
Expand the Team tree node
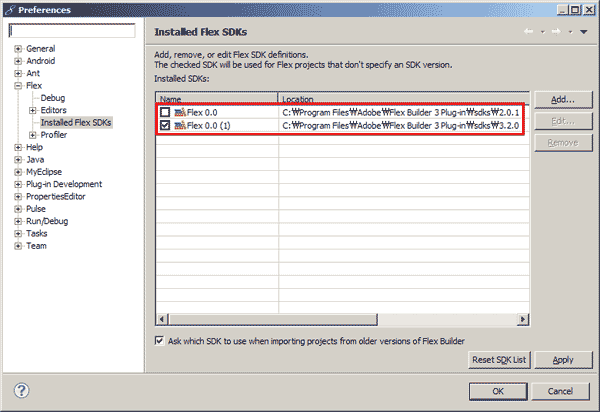click(x=18, y=246)
